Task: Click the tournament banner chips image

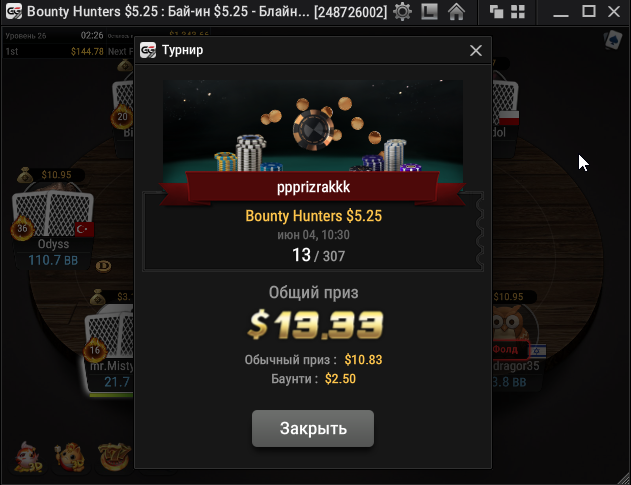Action: [313, 126]
